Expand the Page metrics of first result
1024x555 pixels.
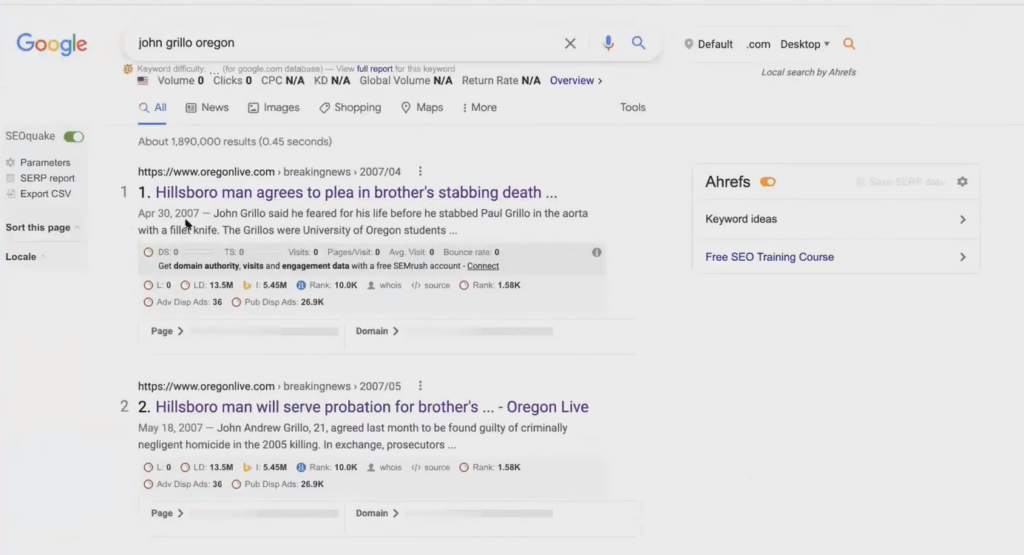click(x=167, y=331)
